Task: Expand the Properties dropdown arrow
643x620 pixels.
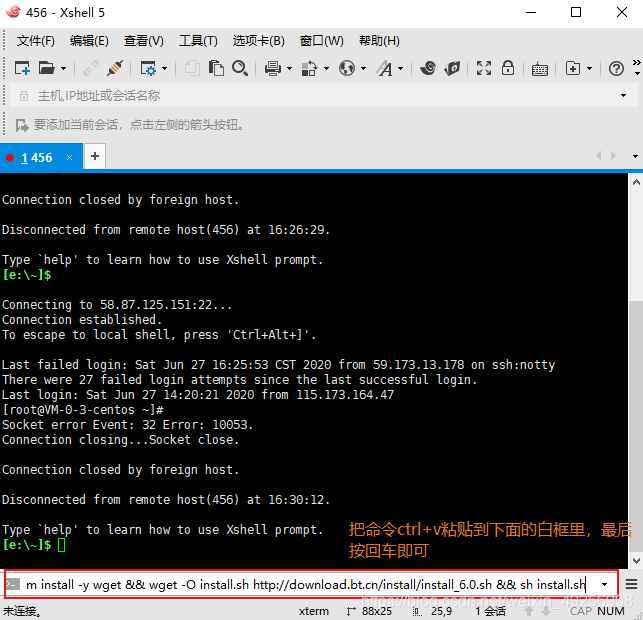Action: [x=164, y=68]
